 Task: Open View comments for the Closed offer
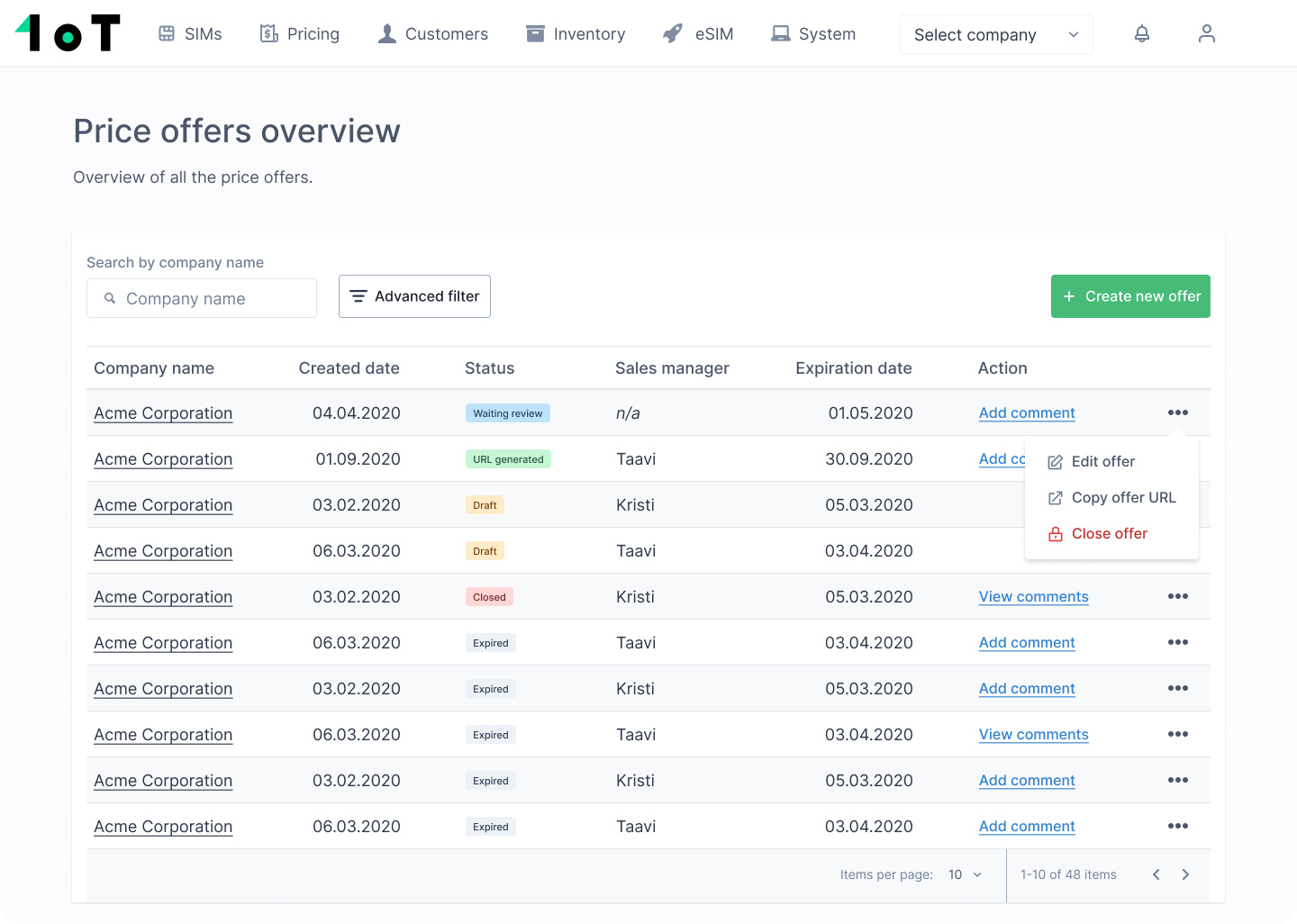point(1033,596)
